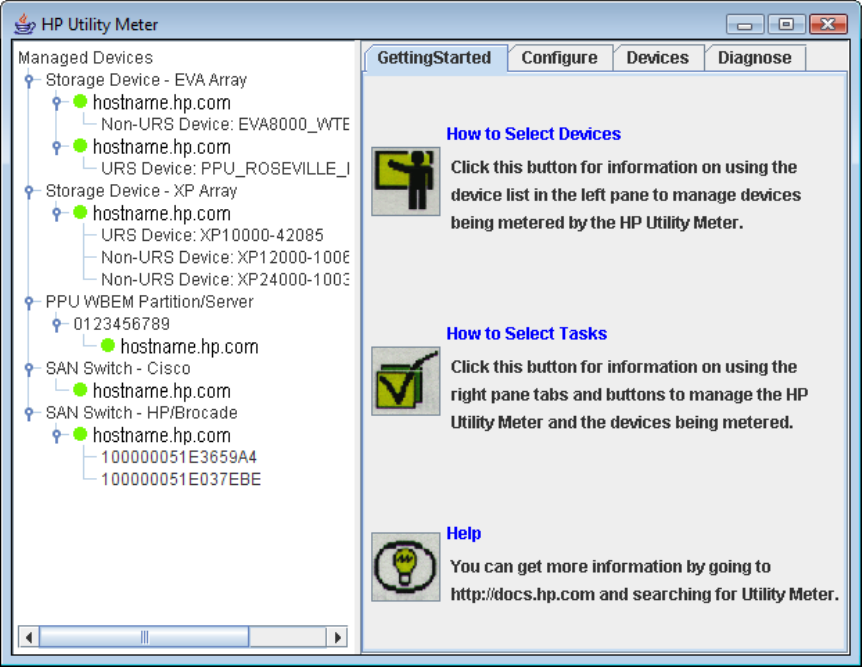Collapse the SAN Switch - HP/Brocade node

pyautogui.click(x=29, y=413)
